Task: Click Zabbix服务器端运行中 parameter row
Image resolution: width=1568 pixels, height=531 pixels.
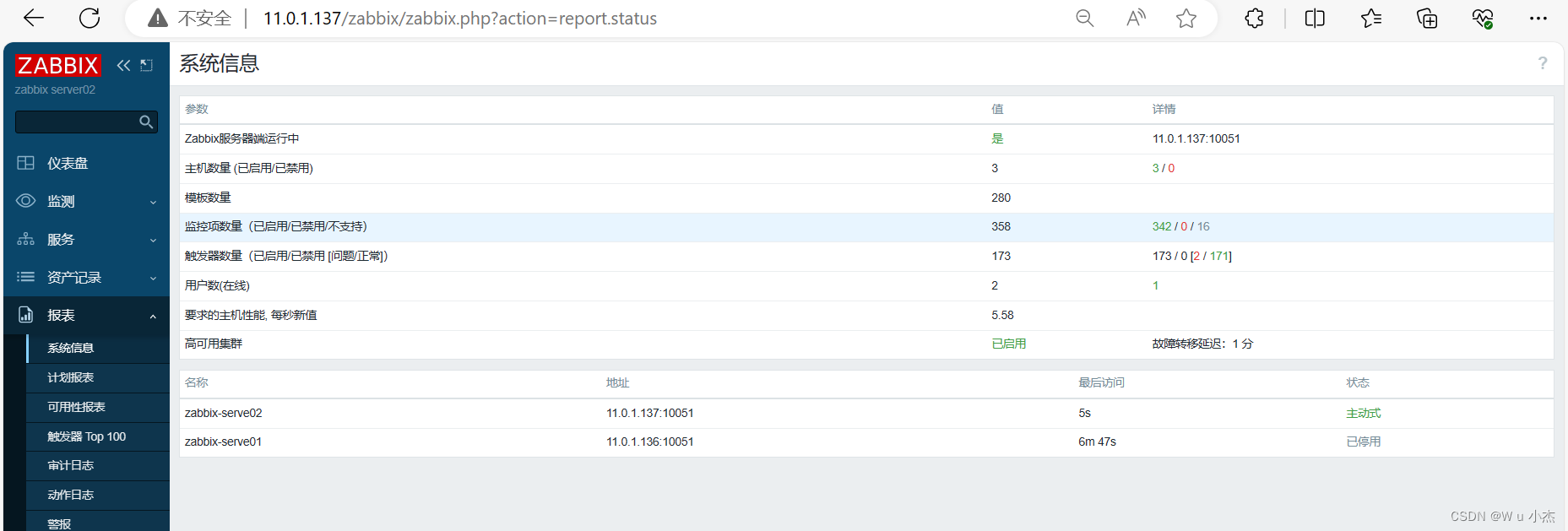Action: point(866,138)
